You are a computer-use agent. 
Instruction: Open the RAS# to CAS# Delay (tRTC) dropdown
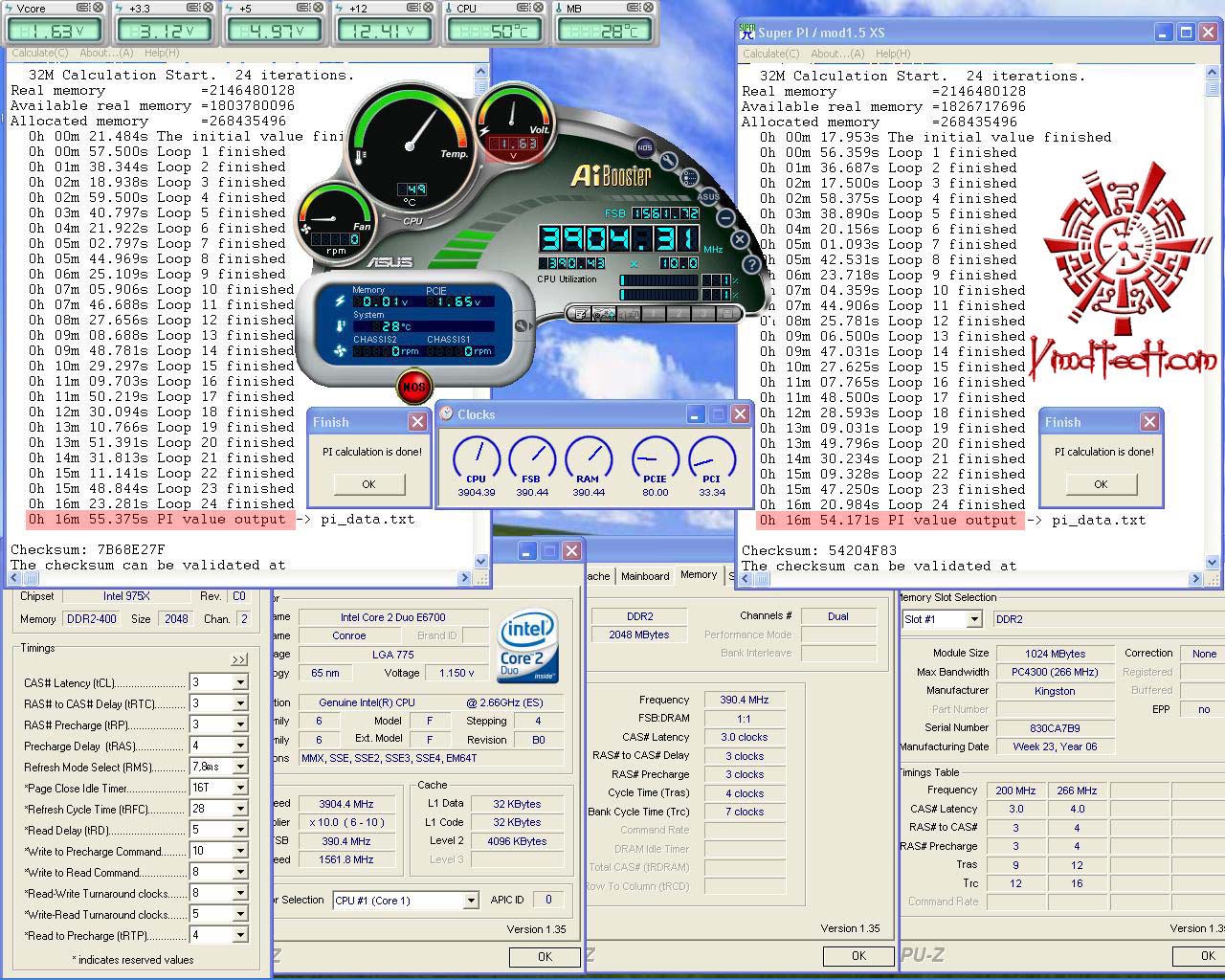pyautogui.click(x=240, y=703)
